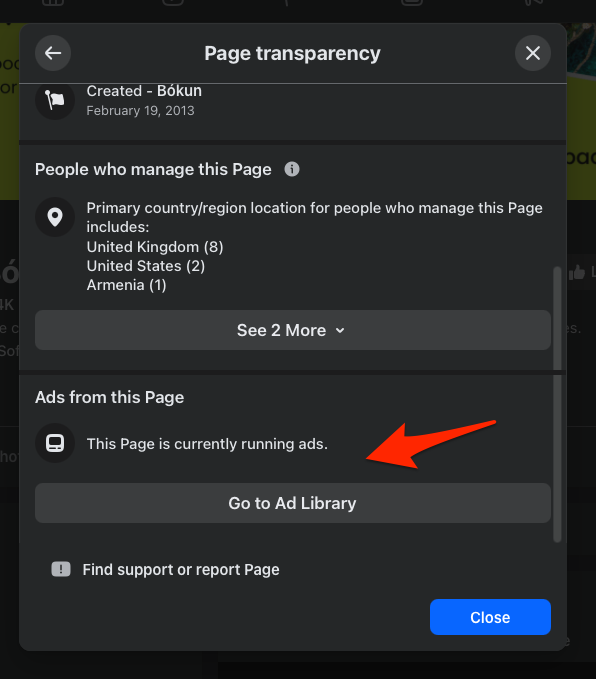Click the dialog's vertical scrollbar
Viewport: 596px width, 679px height.
(557, 404)
